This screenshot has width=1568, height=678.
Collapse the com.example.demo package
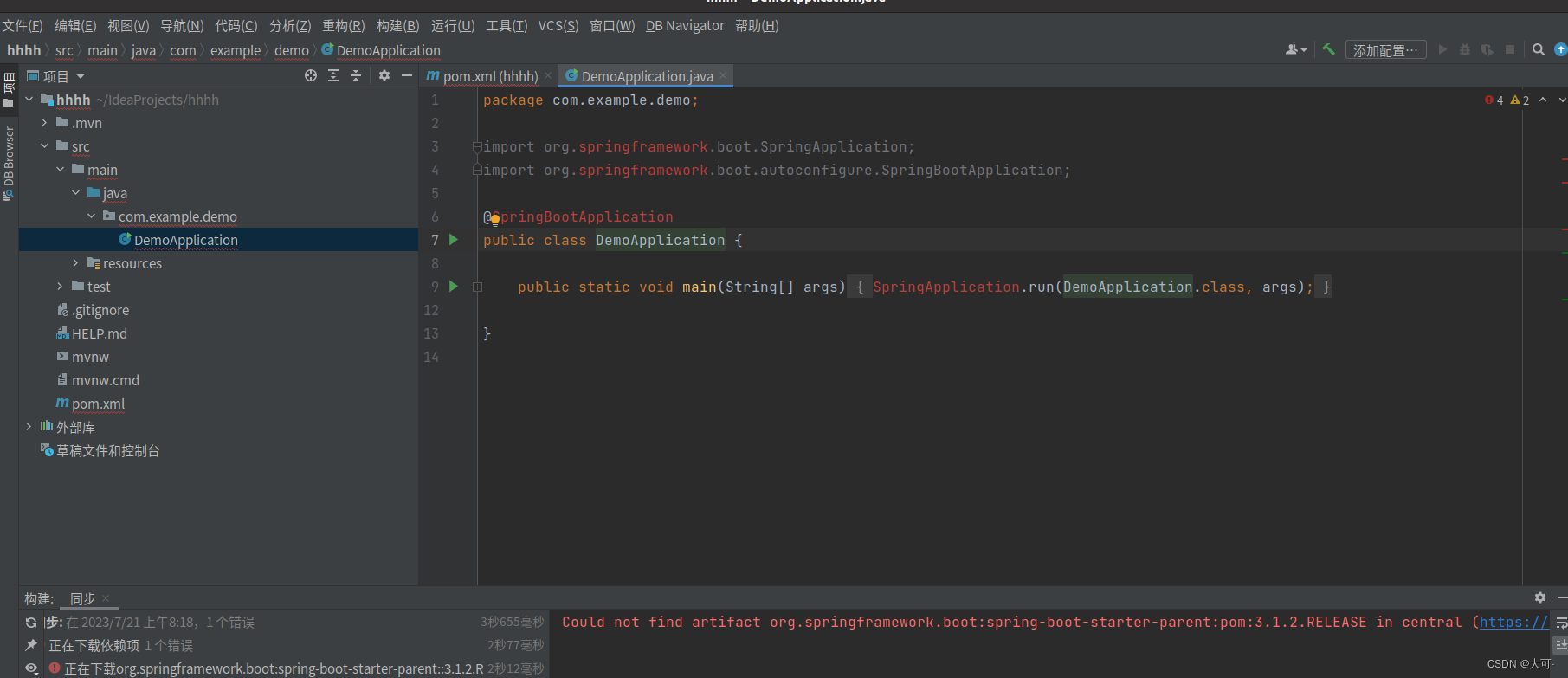91,216
